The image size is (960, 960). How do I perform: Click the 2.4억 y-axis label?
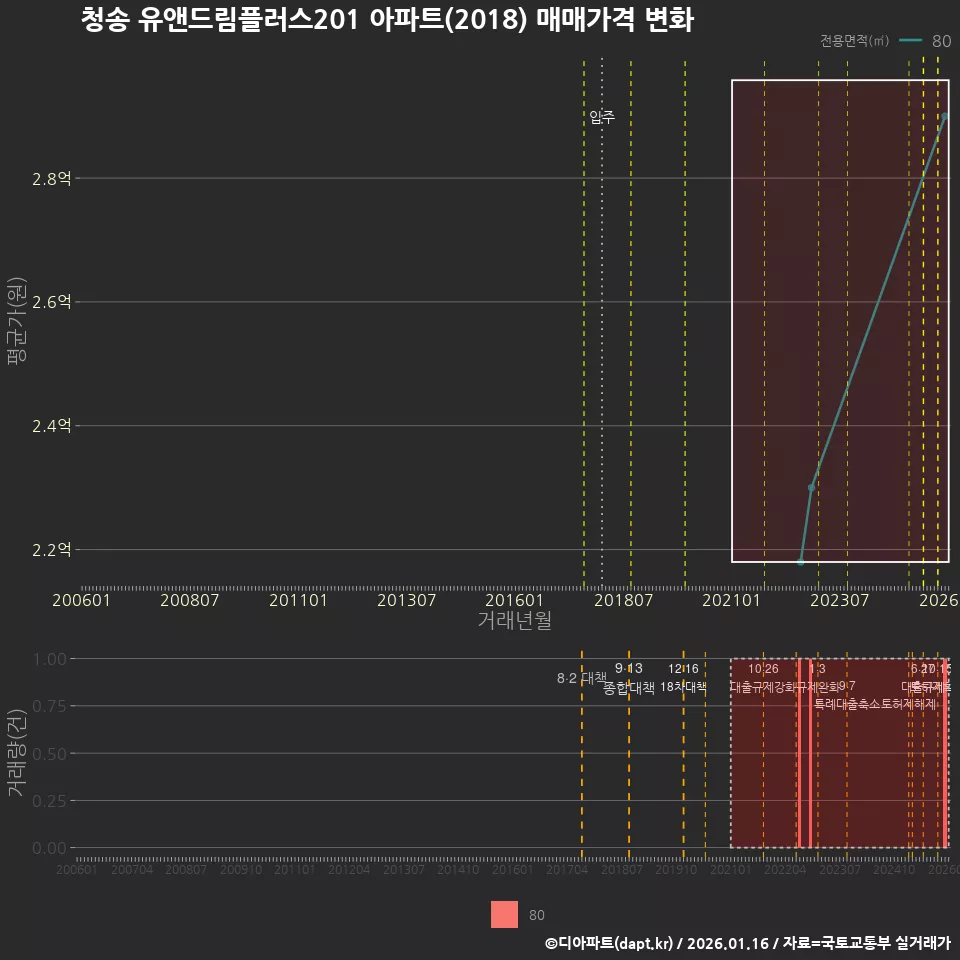[51, 426]
